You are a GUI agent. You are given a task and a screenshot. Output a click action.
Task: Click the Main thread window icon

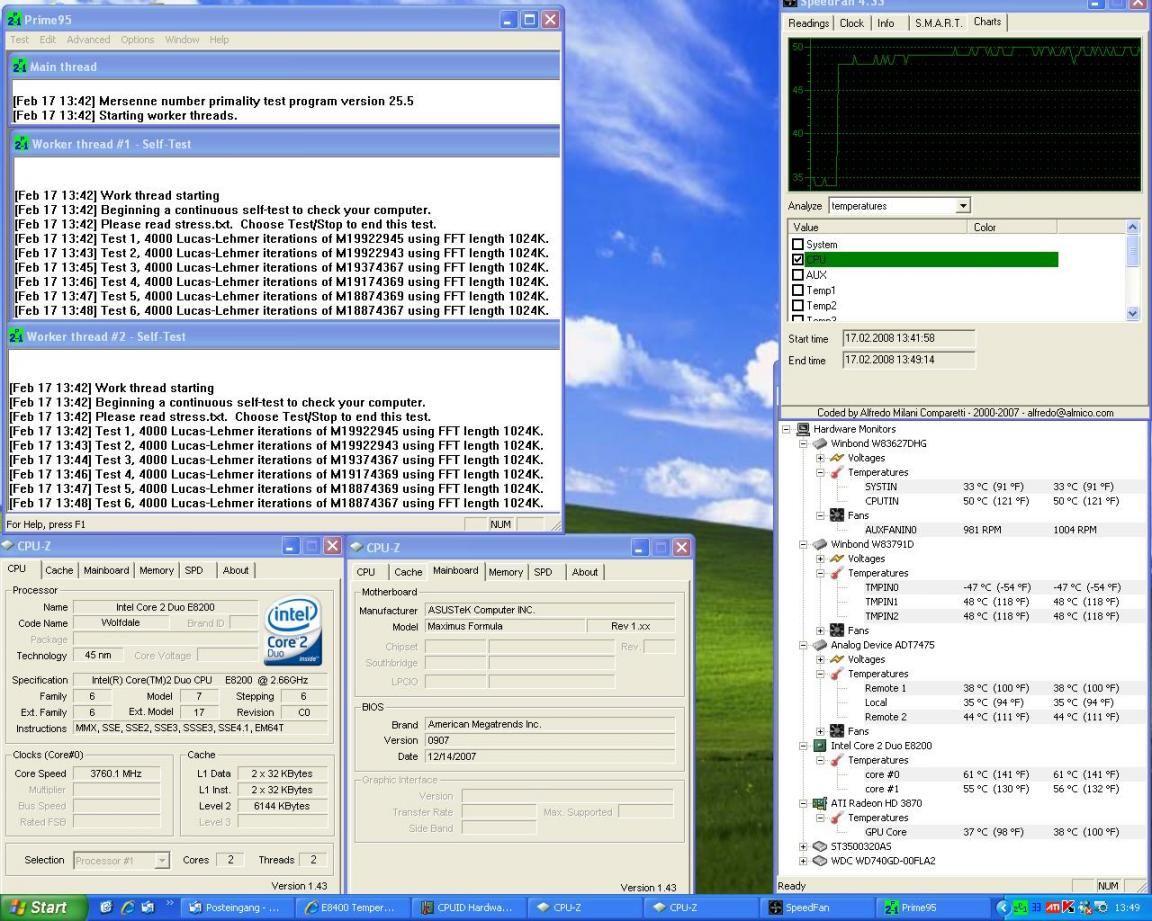click(19, 67)
